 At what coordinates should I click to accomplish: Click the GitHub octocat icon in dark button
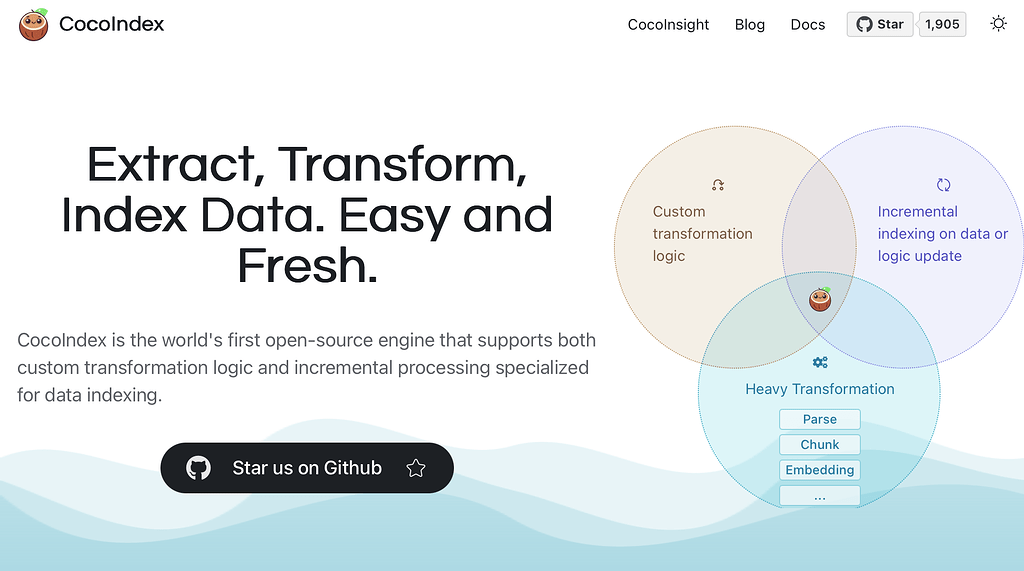[x=199, y=468]
